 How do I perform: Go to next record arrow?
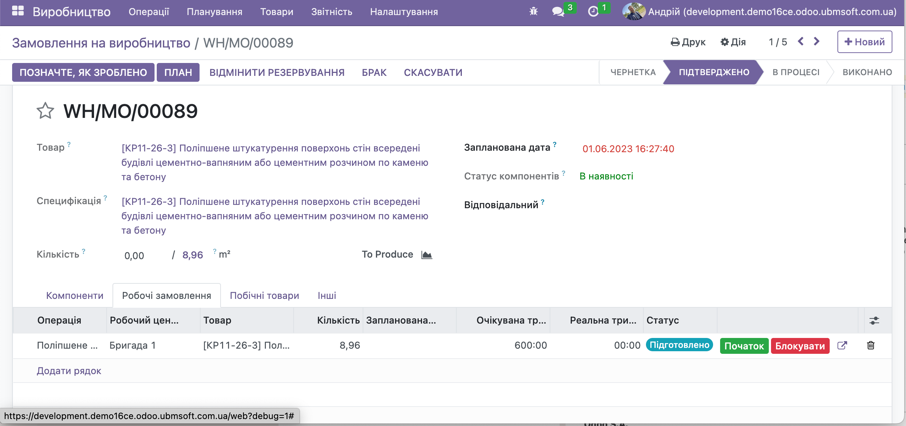[817, 42]
